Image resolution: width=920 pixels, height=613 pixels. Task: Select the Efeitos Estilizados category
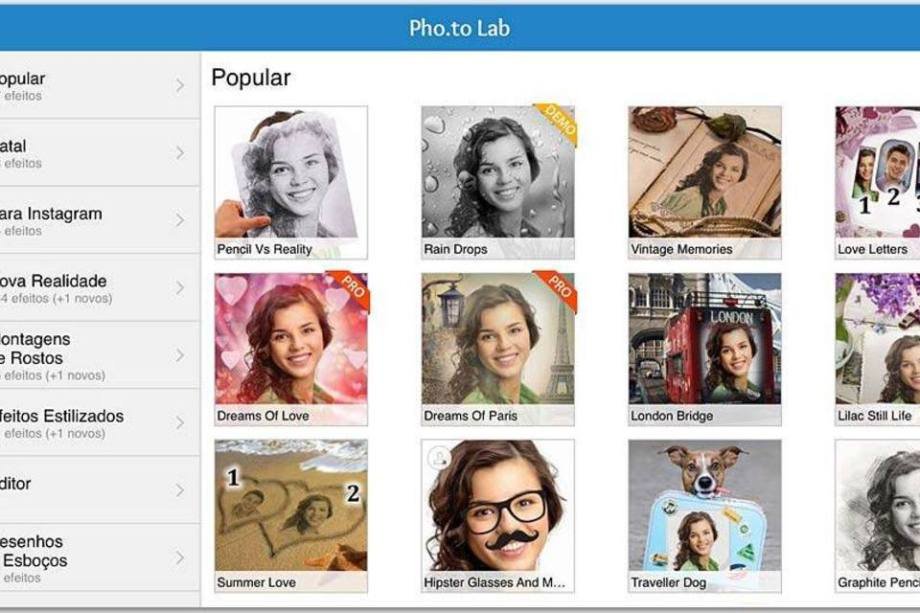(100, 423)
